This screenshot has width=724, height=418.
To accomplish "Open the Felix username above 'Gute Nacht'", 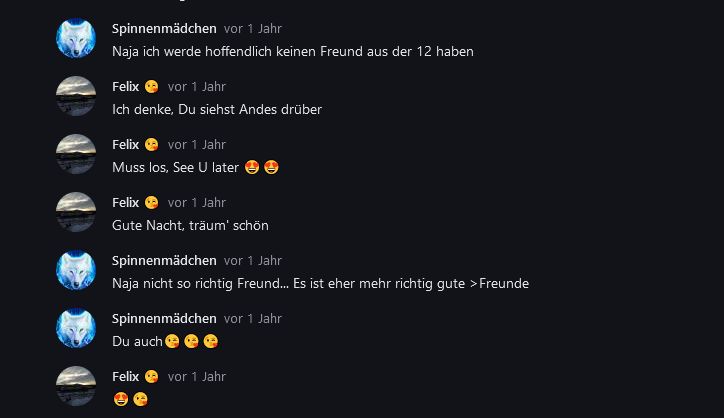I will click(125, 203).
